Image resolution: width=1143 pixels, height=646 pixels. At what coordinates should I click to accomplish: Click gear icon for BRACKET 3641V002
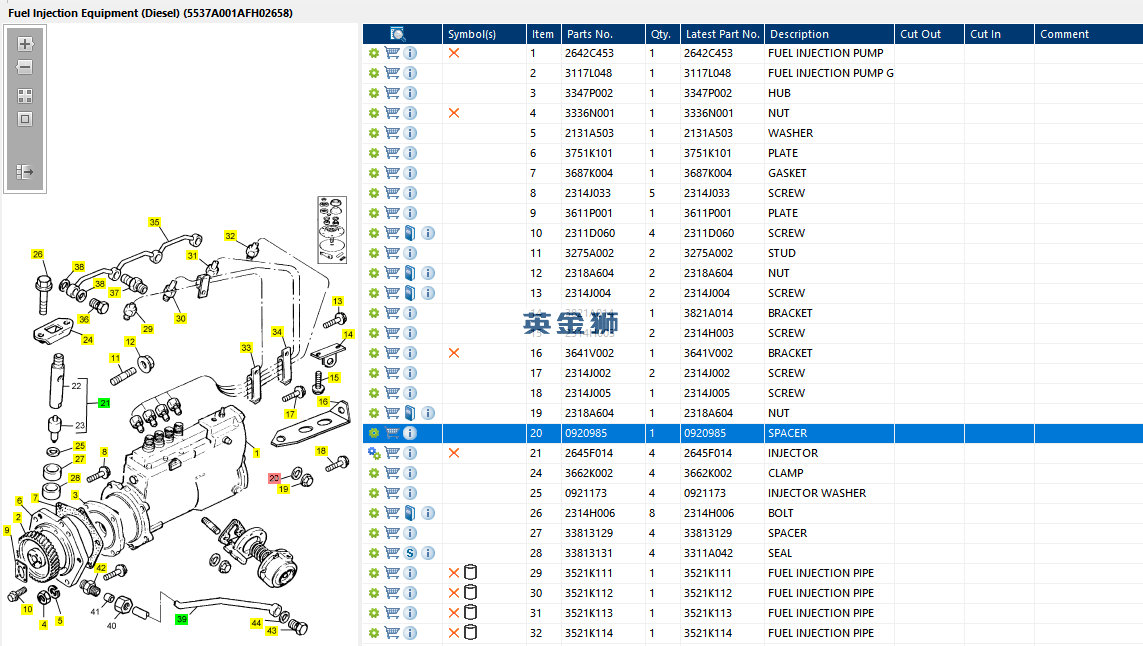pyautogui.click(x=374, y=353)
